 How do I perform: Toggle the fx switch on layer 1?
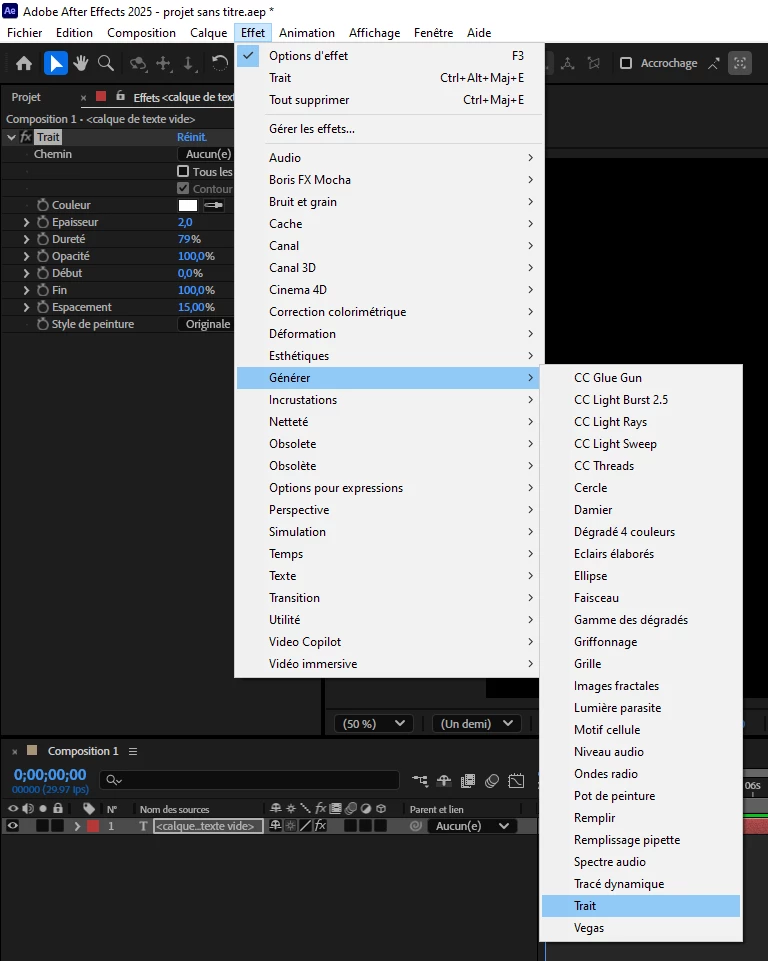pos(321,826)
